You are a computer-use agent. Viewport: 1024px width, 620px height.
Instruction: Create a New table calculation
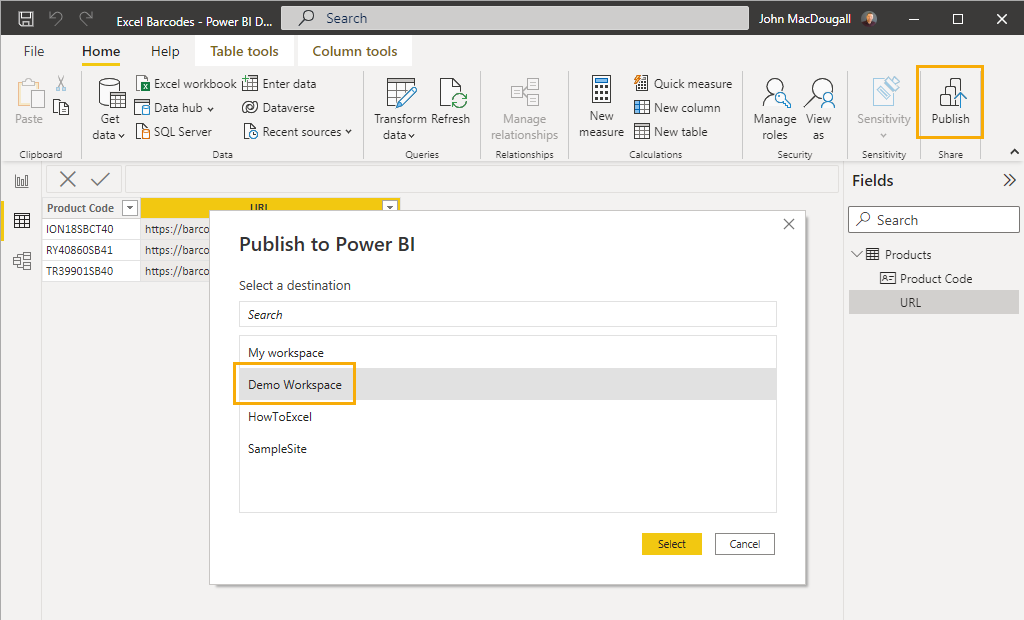(671, 131)
